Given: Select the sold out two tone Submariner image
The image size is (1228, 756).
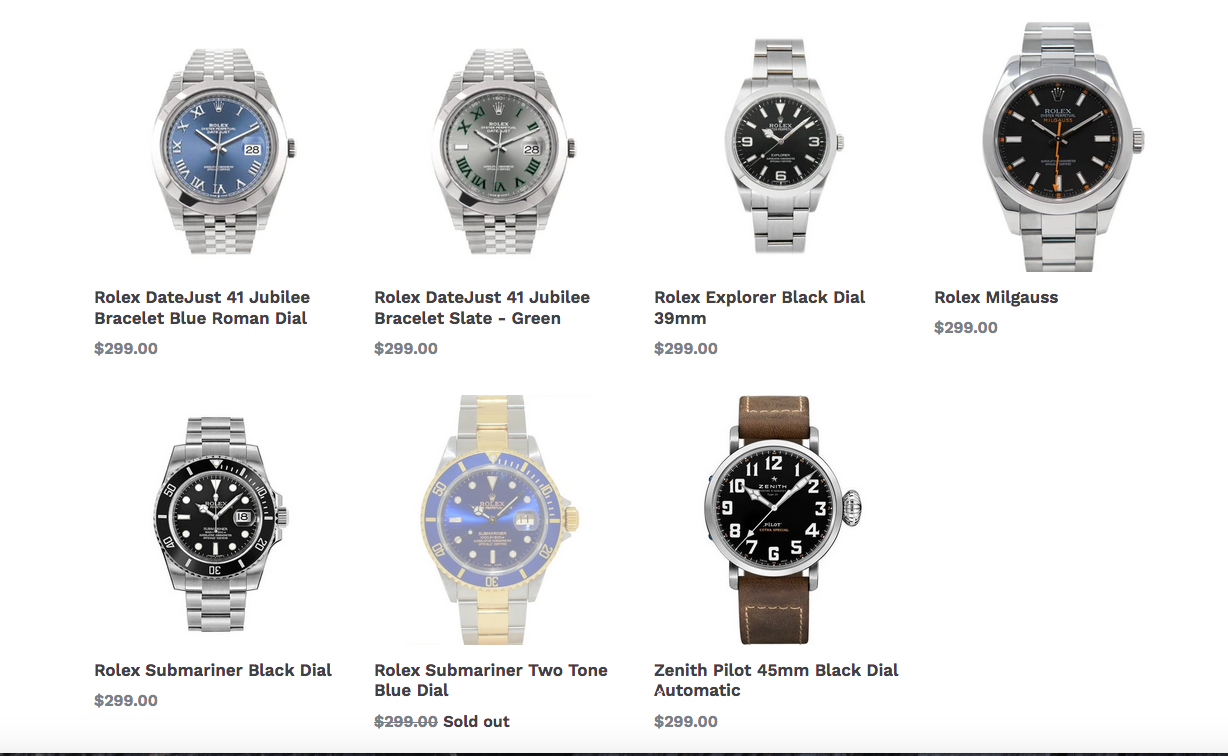Looking at the screenshot, I should pos(505,520).
